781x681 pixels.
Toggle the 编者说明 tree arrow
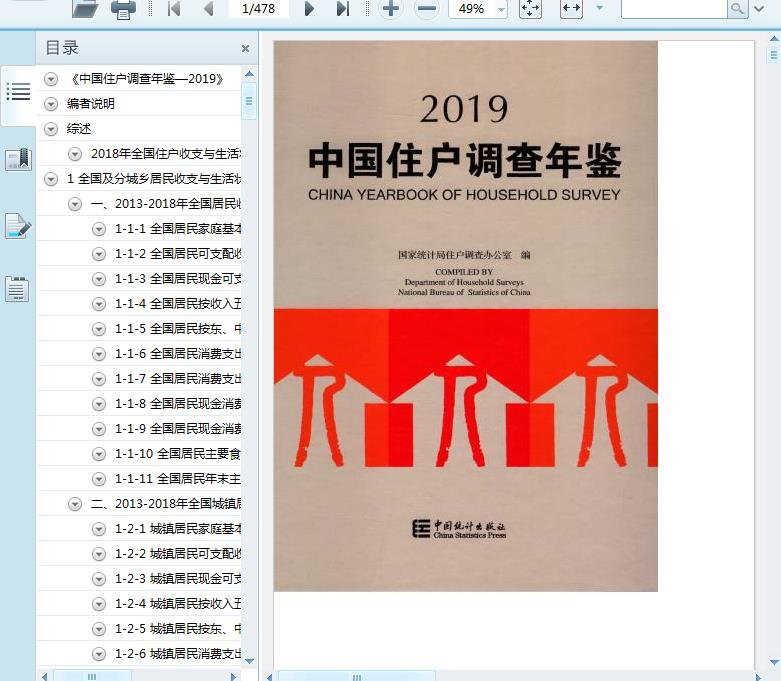[x=51, y=104]
